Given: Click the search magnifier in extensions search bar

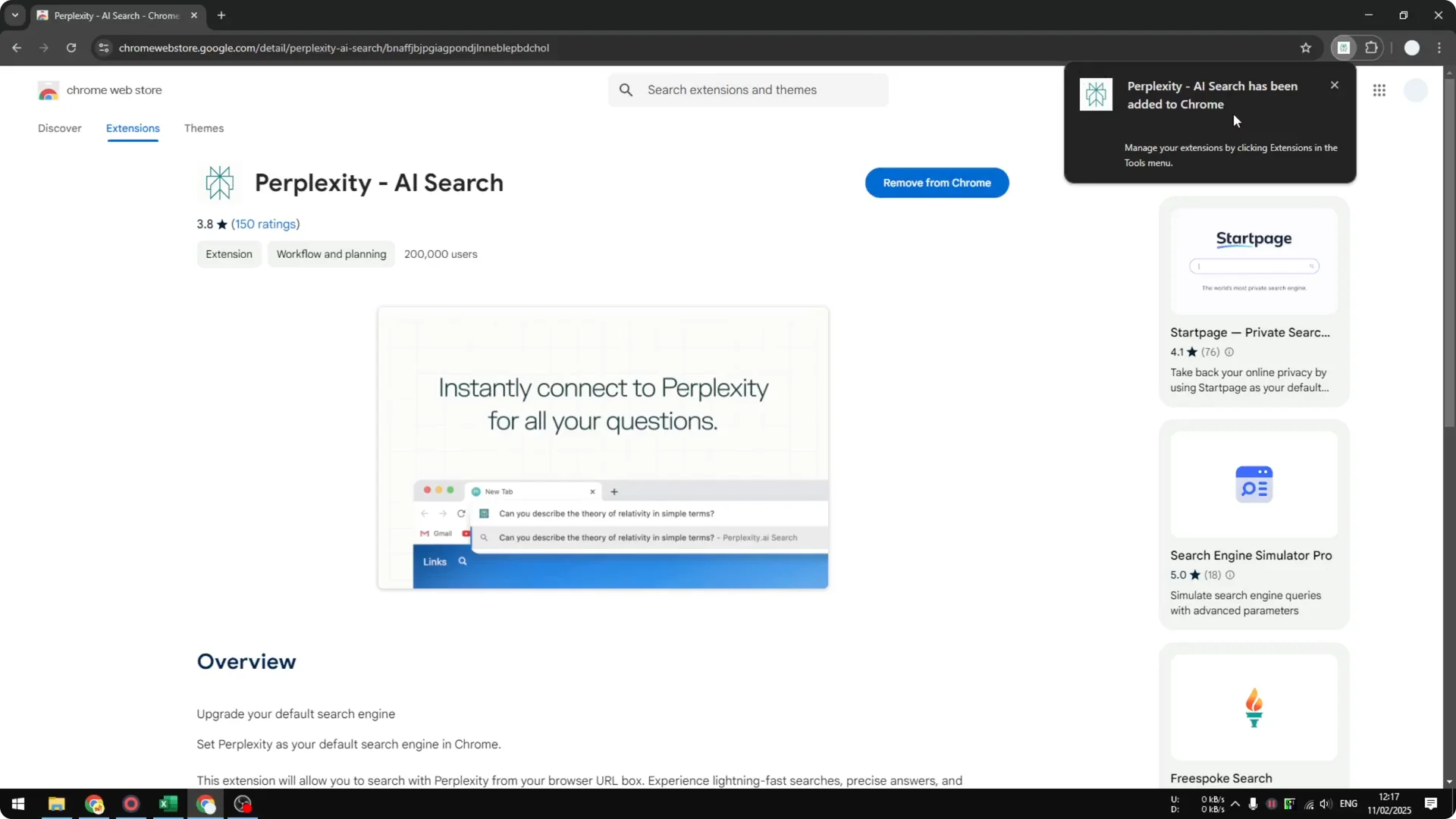Looking at the screenshot, I should point(626,89).
